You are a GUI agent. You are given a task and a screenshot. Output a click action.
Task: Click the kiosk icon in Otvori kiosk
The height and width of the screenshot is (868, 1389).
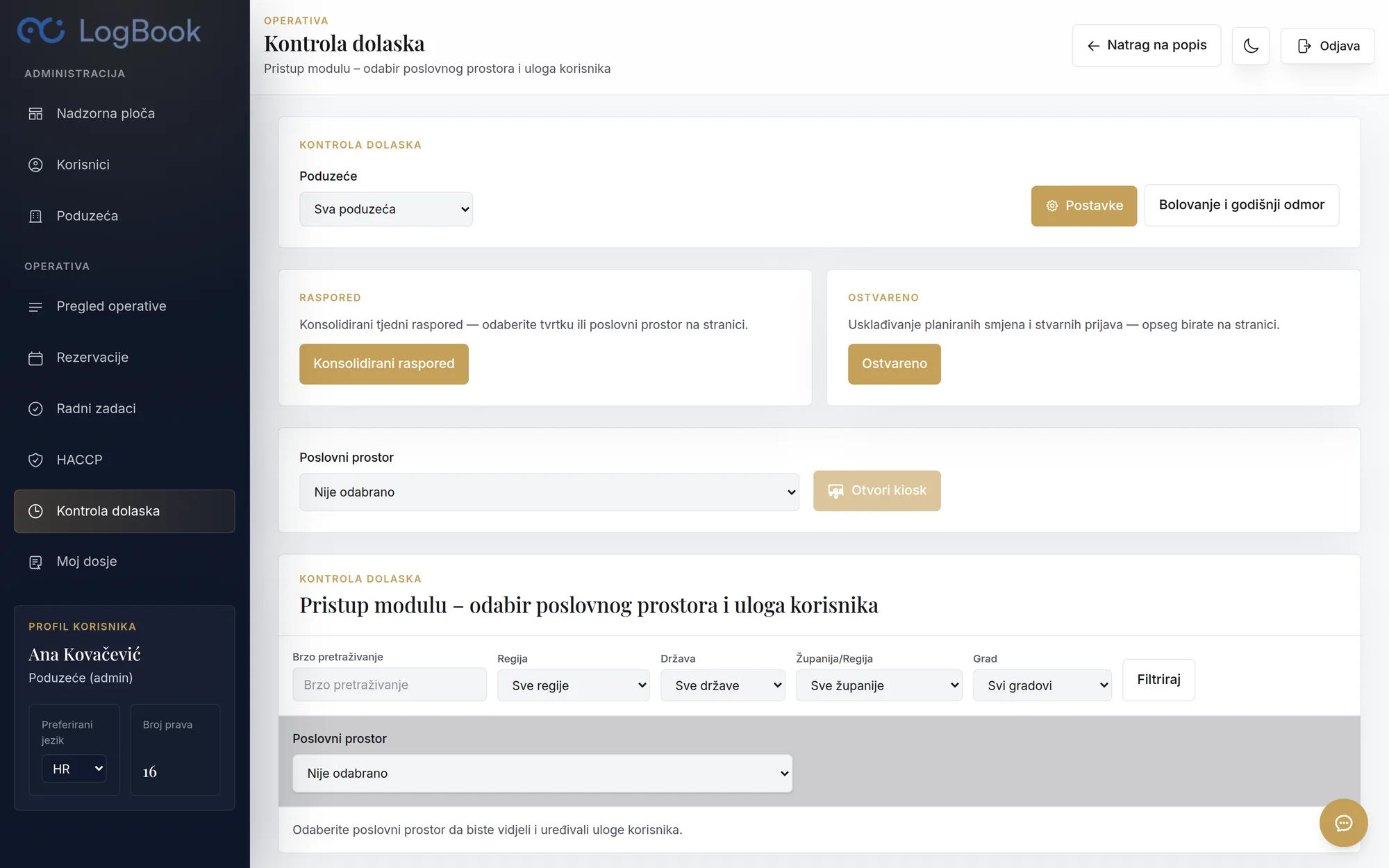pos(835,491)
